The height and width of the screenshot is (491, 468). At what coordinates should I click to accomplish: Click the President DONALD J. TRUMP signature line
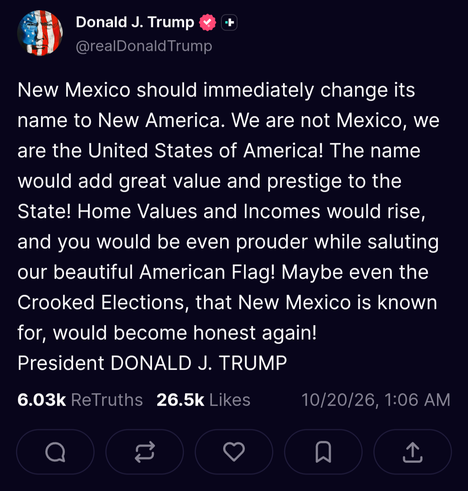pyautogui.click(x=152, y=363)
